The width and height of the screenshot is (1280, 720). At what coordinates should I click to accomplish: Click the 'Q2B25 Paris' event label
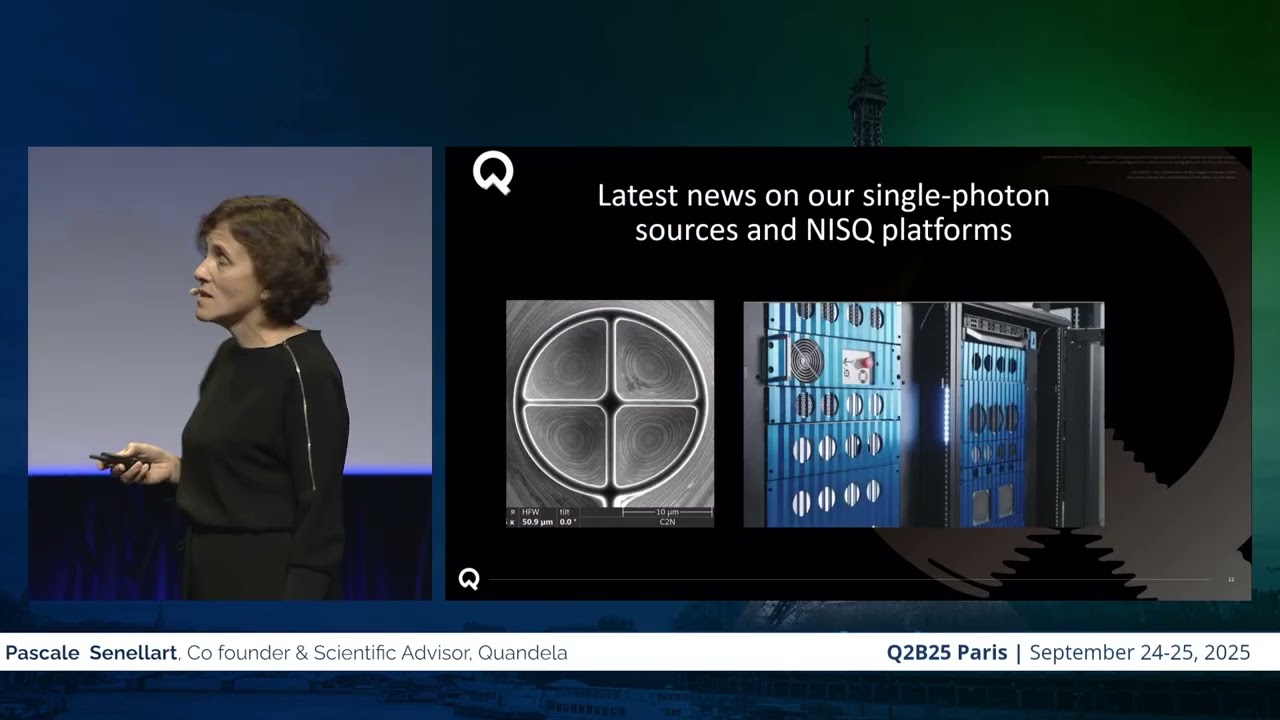click(x=947, y=653)
